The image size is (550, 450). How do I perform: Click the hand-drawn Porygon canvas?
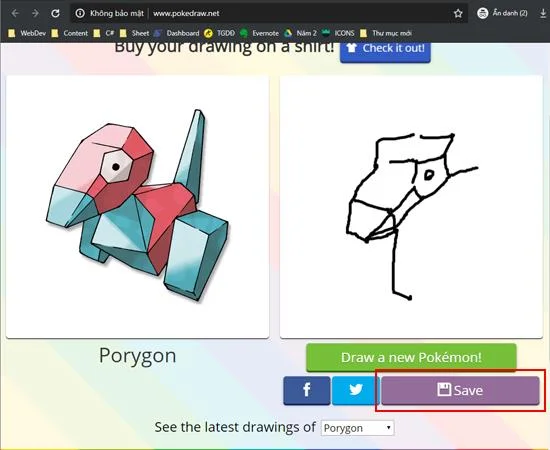point(411,207)
